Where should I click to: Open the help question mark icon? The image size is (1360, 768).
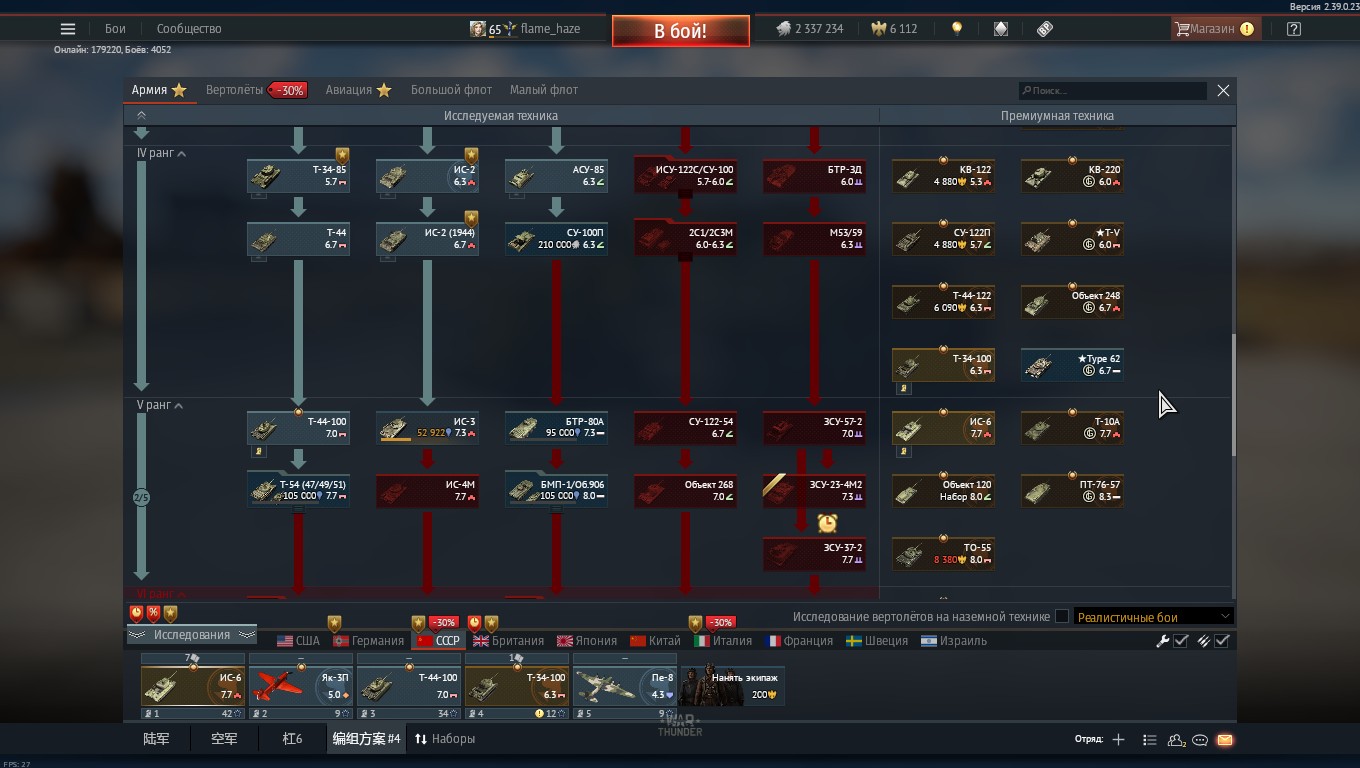tap(1294, 29)
